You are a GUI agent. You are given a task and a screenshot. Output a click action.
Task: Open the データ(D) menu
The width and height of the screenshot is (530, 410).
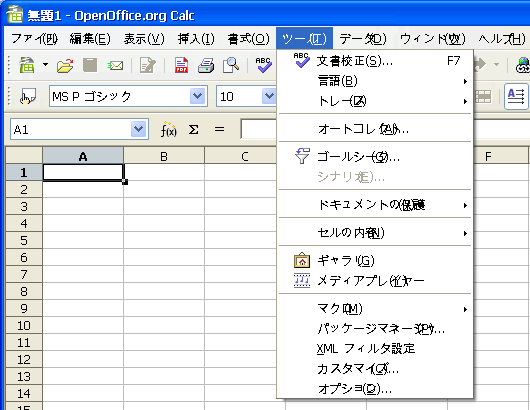tap(363, 39)
